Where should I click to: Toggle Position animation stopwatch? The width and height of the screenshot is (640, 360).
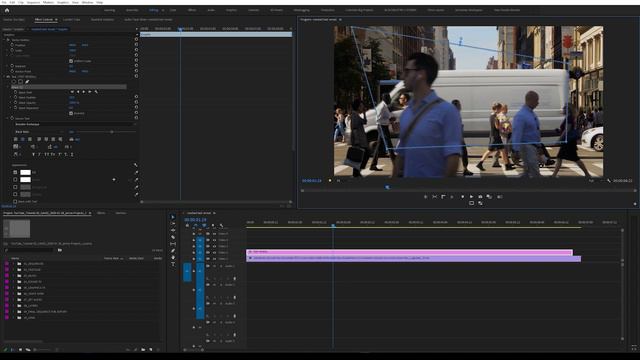(12, 45)
